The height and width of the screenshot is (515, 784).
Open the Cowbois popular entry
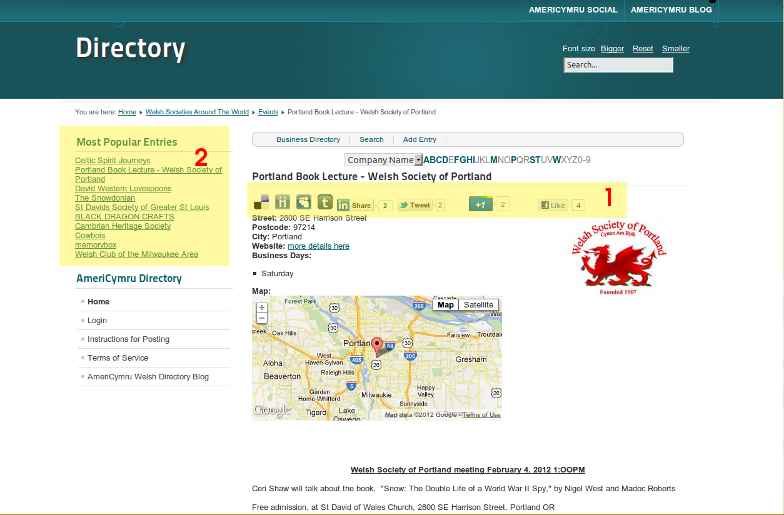[x=90, y=236]
